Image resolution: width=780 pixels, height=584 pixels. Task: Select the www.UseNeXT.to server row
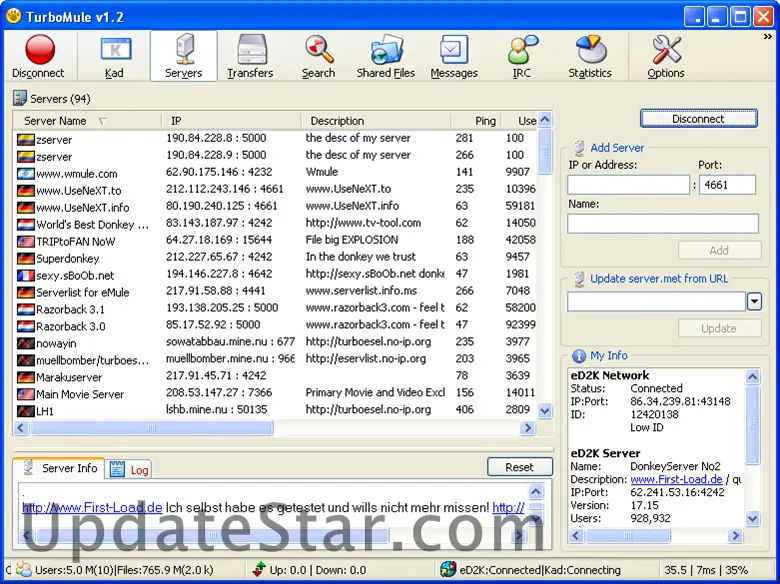(x=276, y=190)
